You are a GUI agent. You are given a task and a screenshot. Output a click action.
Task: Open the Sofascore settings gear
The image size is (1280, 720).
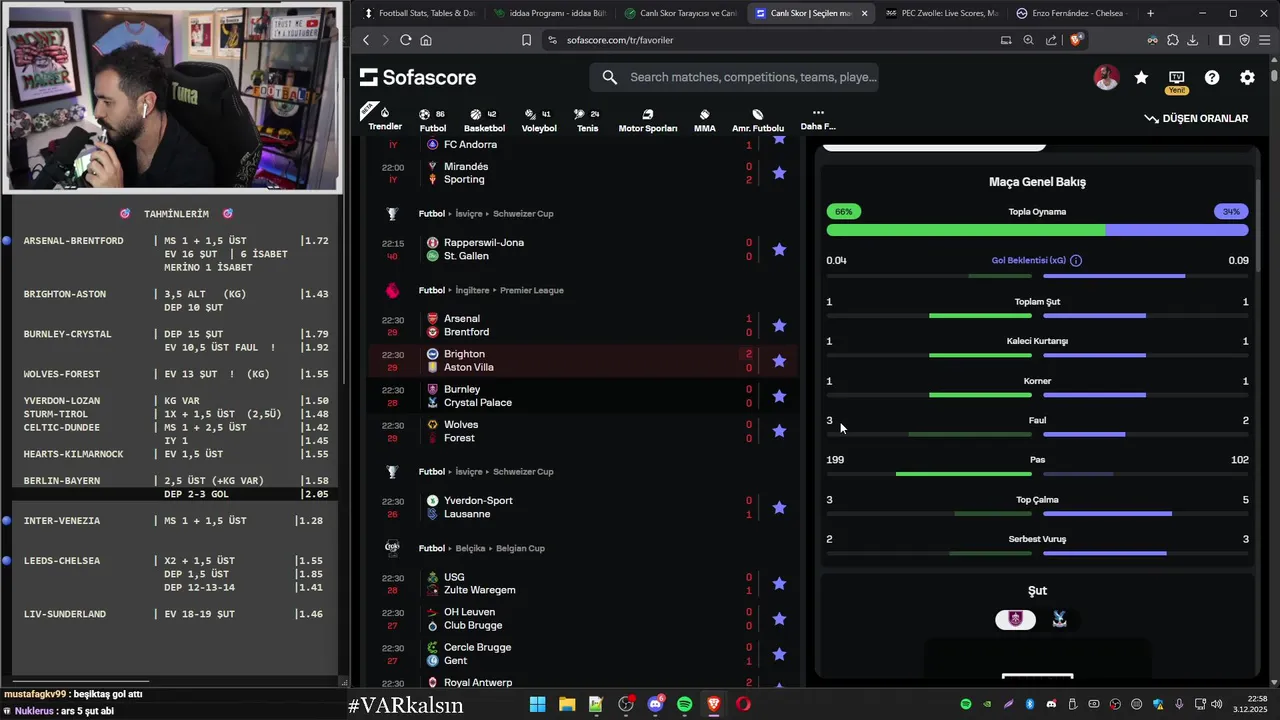point(1247,77)
